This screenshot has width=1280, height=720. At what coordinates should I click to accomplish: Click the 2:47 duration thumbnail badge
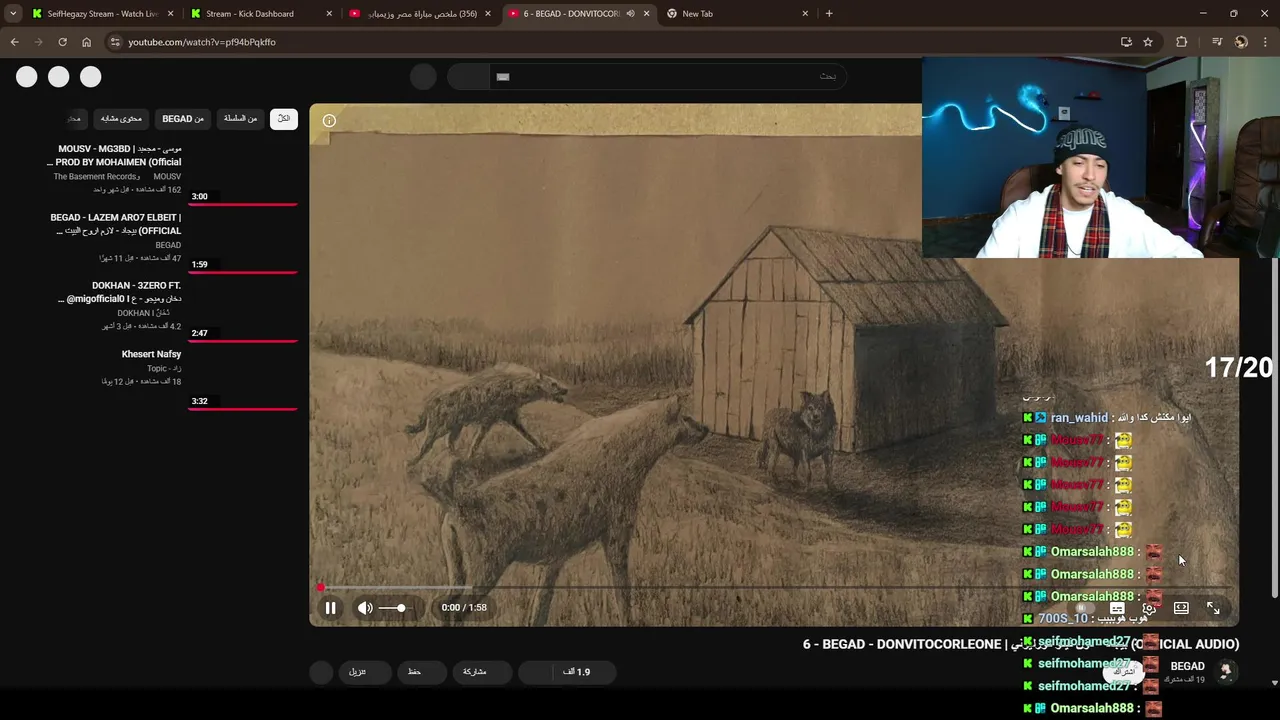click(200, 333)
